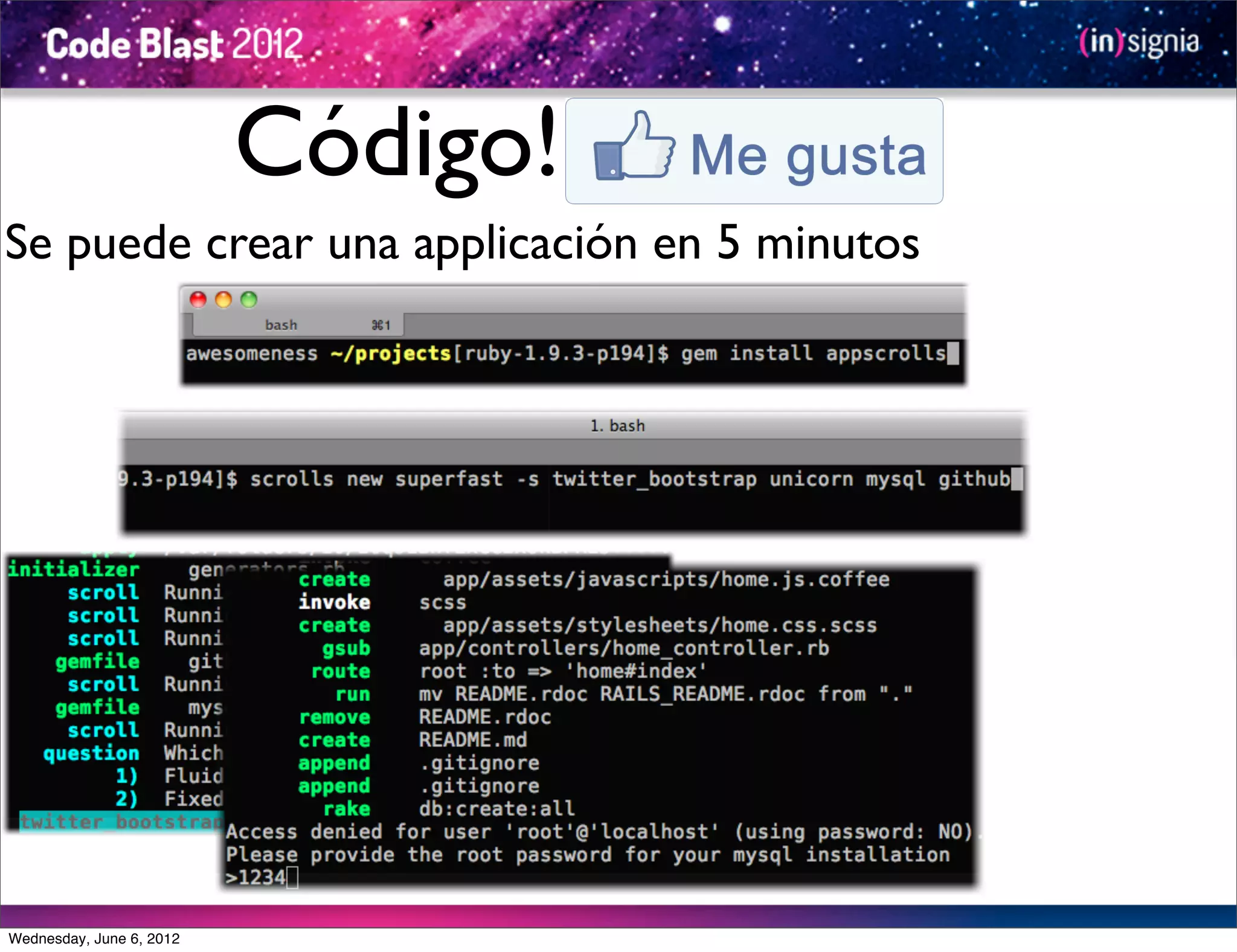Click the thumbs-up icon beside Me gusta
The image size is (1237, 952).
pos(634,146)
